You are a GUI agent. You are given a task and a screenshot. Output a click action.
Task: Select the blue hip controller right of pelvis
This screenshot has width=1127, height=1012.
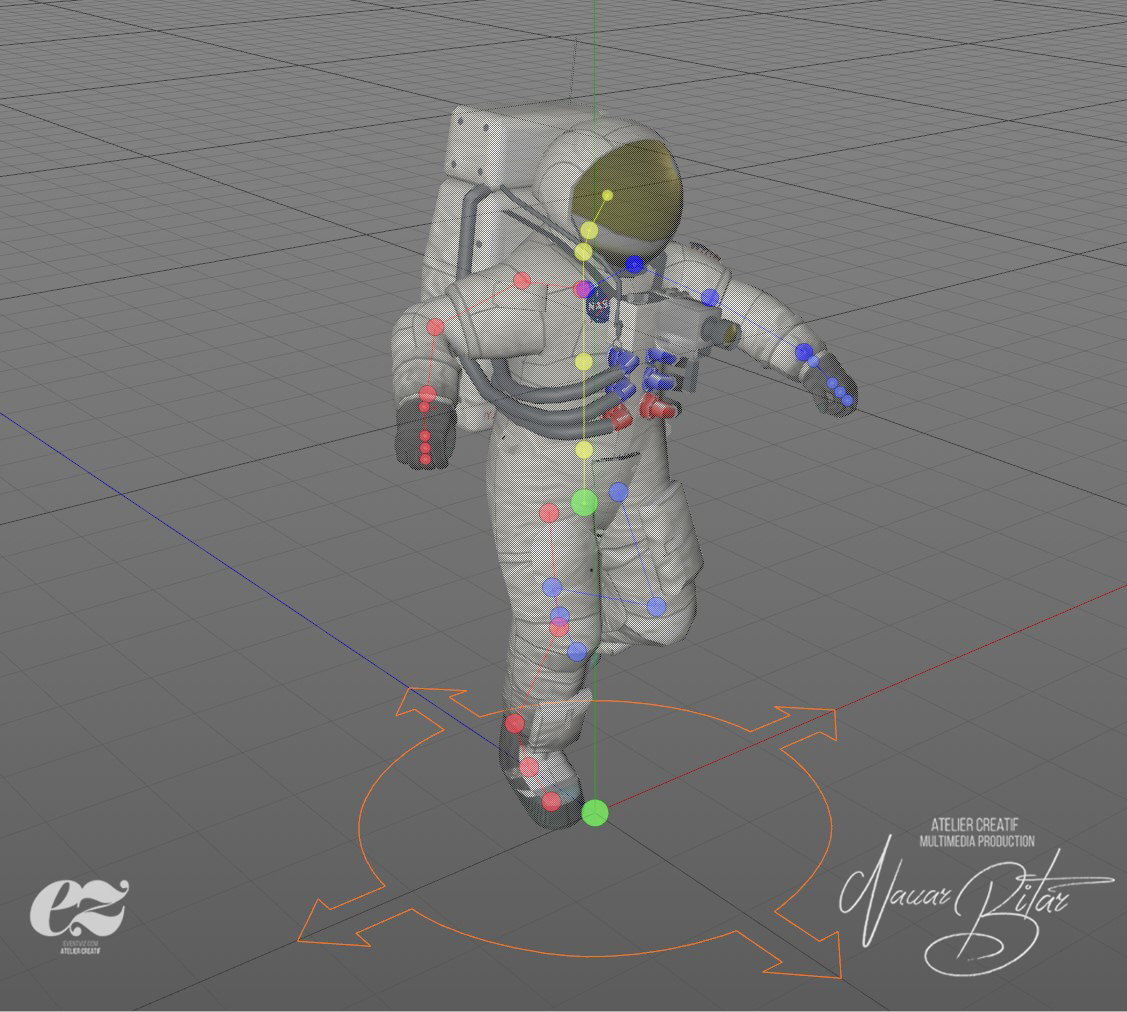[618, 492]
